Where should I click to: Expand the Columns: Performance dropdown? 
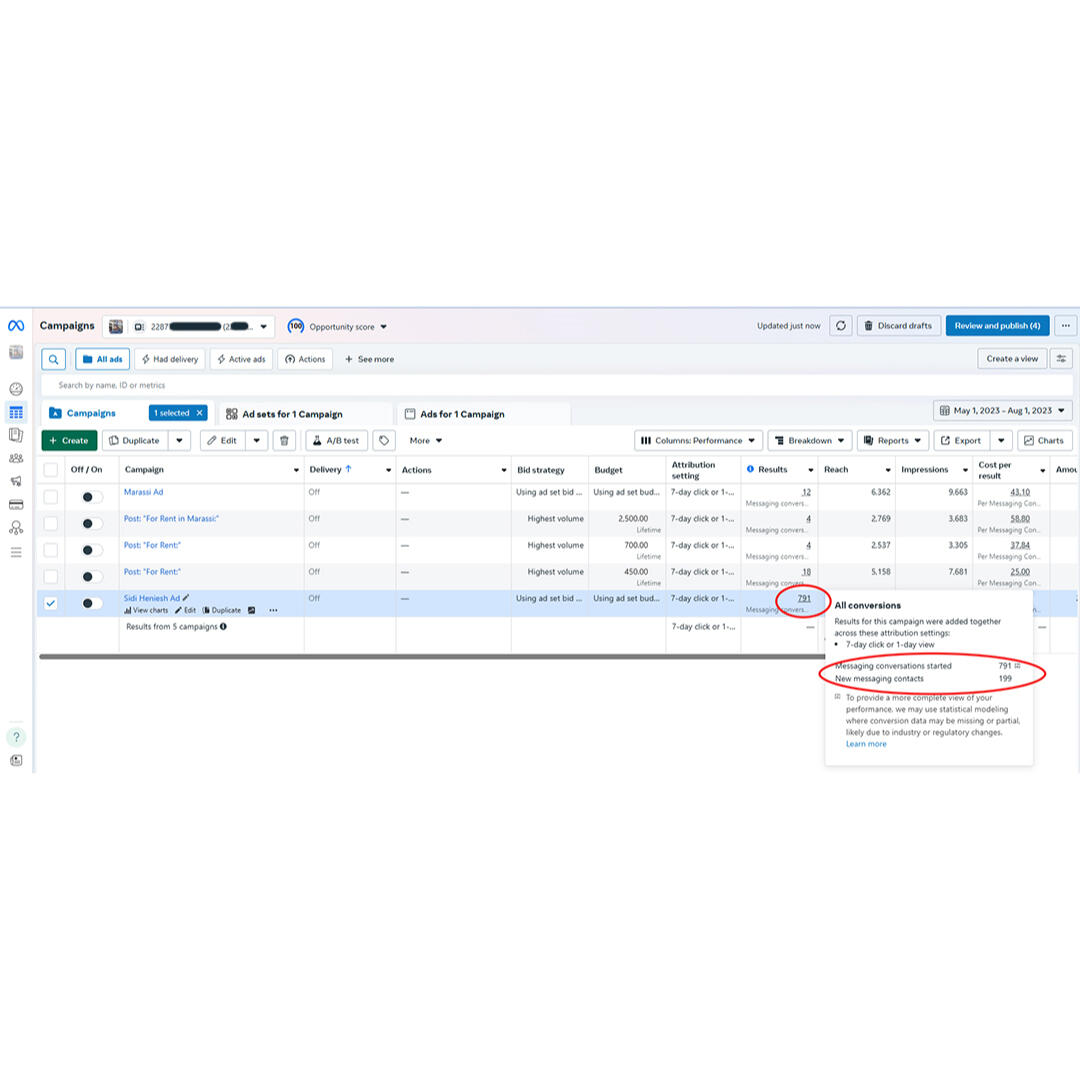pos(698,441)
